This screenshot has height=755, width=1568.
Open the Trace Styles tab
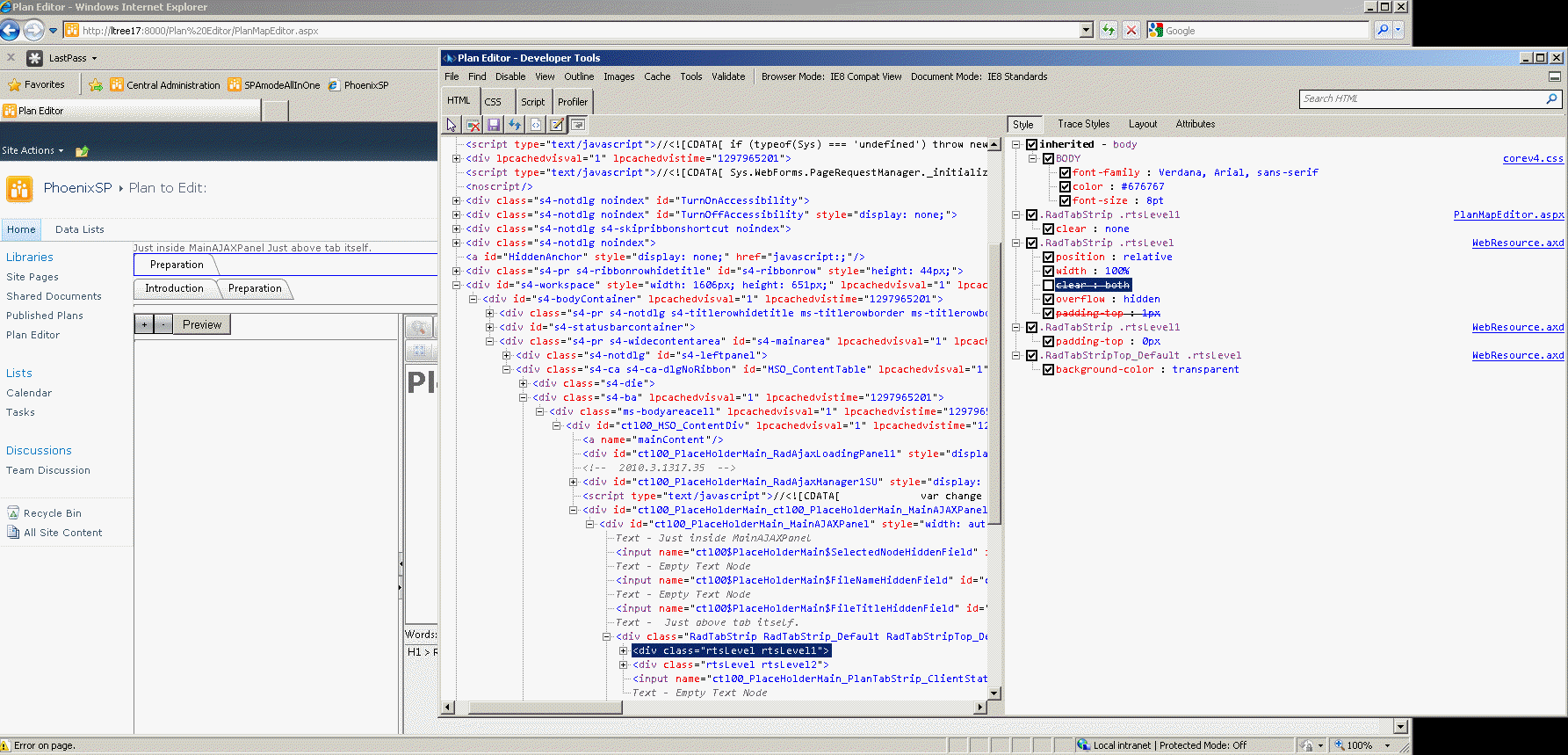tap(1083, 124)
